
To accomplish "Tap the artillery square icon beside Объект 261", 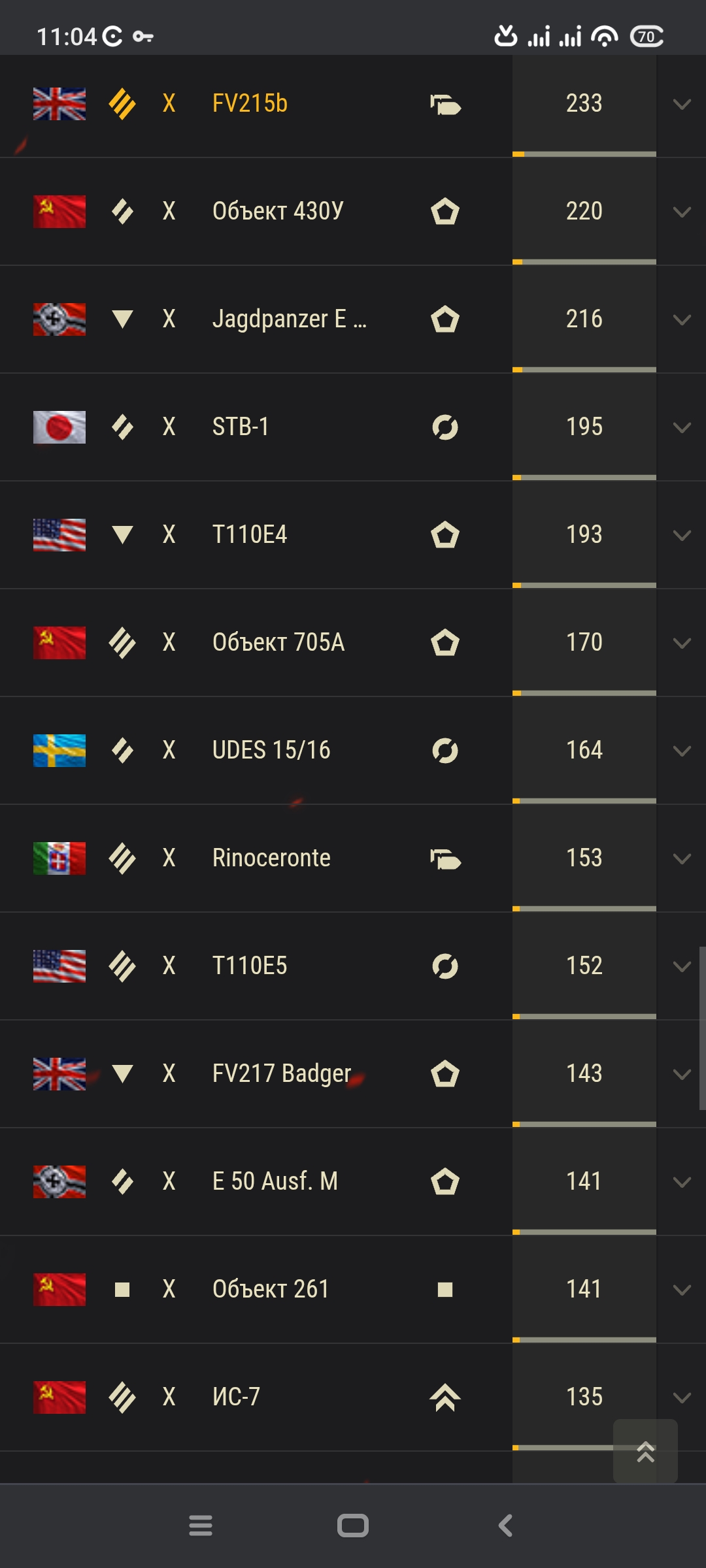I will [x=122, y=1290].
